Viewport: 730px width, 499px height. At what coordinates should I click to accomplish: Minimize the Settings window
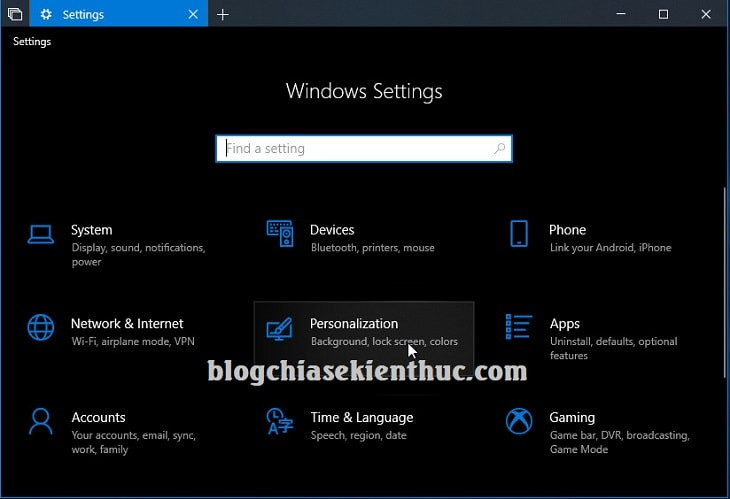[x=621, y=14]
